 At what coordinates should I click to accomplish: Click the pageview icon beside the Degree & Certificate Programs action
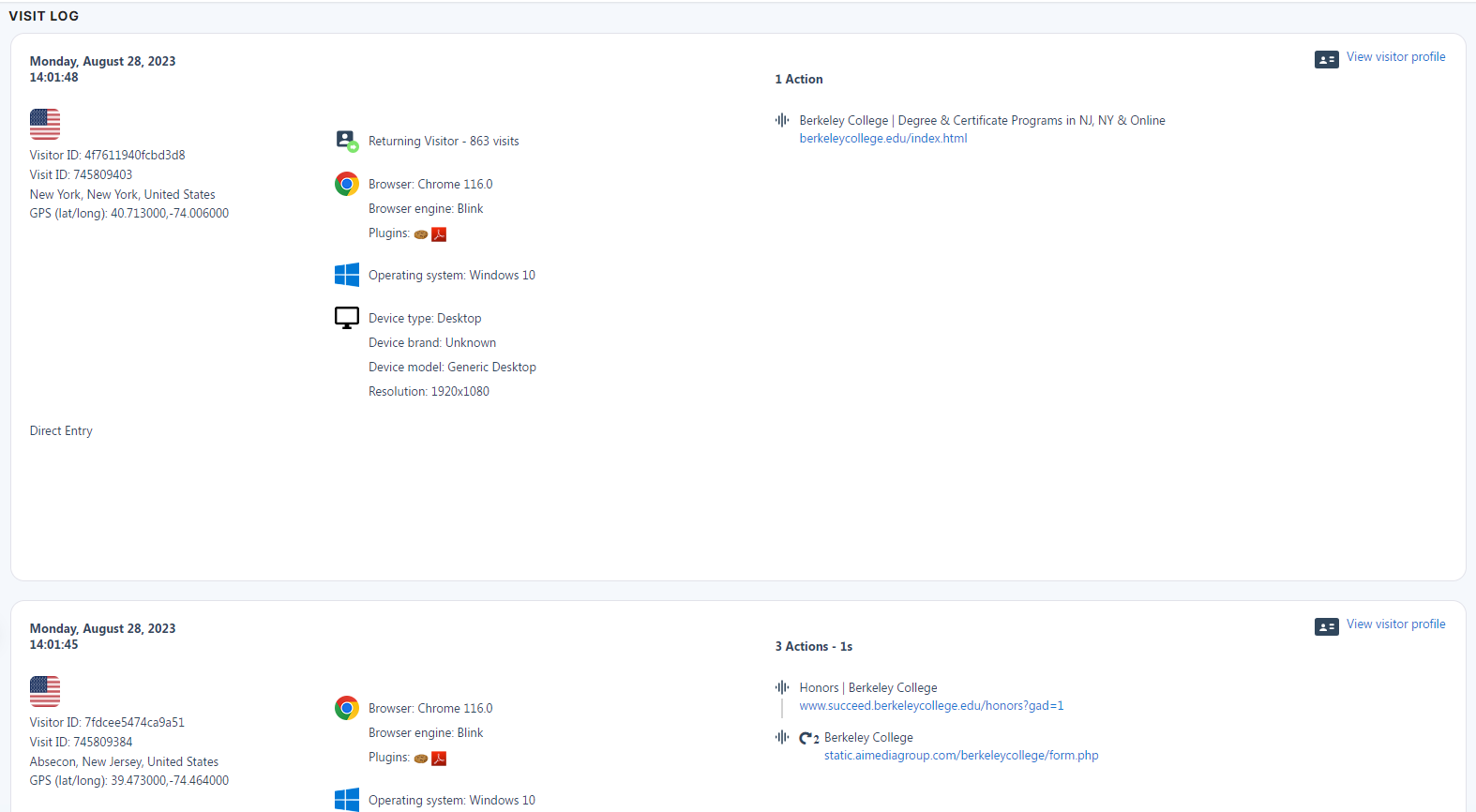[x=782, y=120]
